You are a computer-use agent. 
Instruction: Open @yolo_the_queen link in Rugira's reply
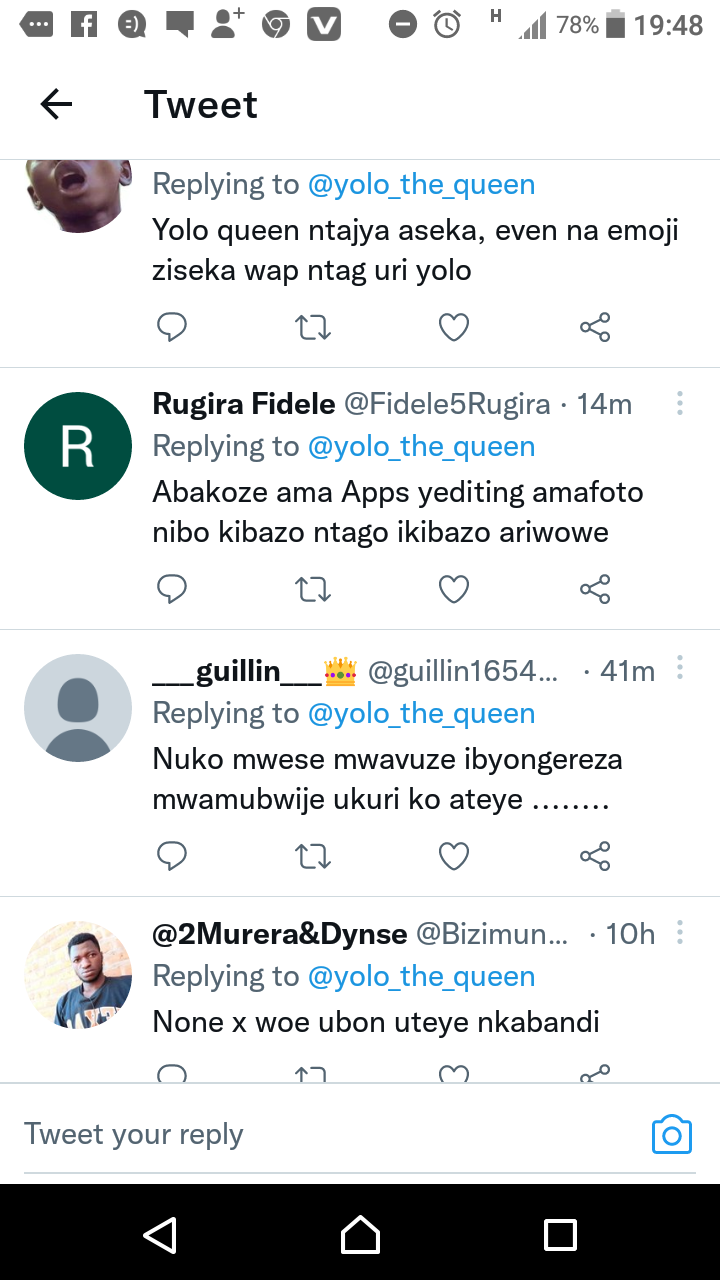[x=421, y=446]
